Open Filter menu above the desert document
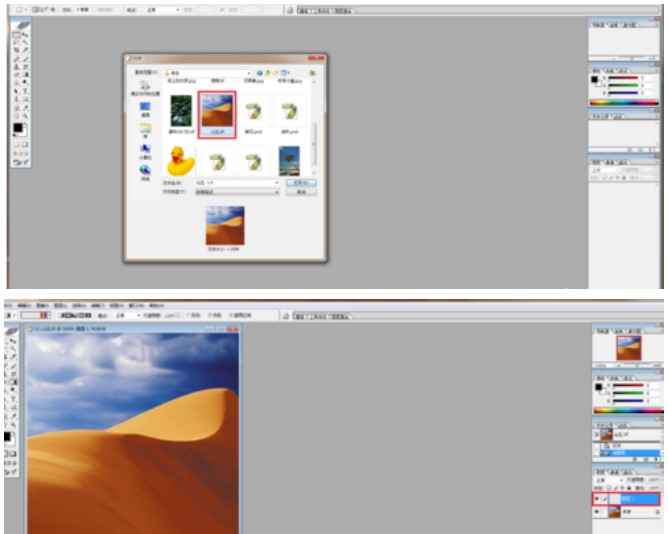The width and height of the screenshot is (668, 534). pyautogui.click(x=98, y=306)
